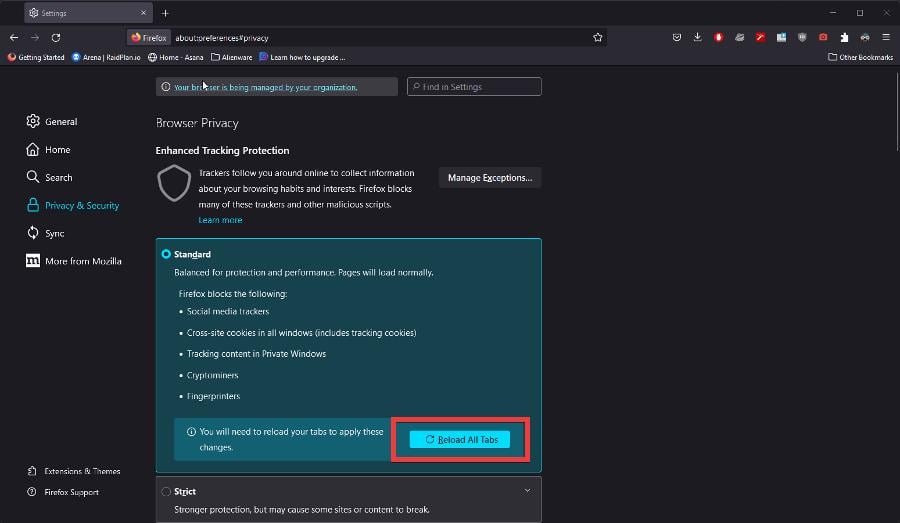
Task: Click the blue window extension icon
Action: tap(781, 37)
